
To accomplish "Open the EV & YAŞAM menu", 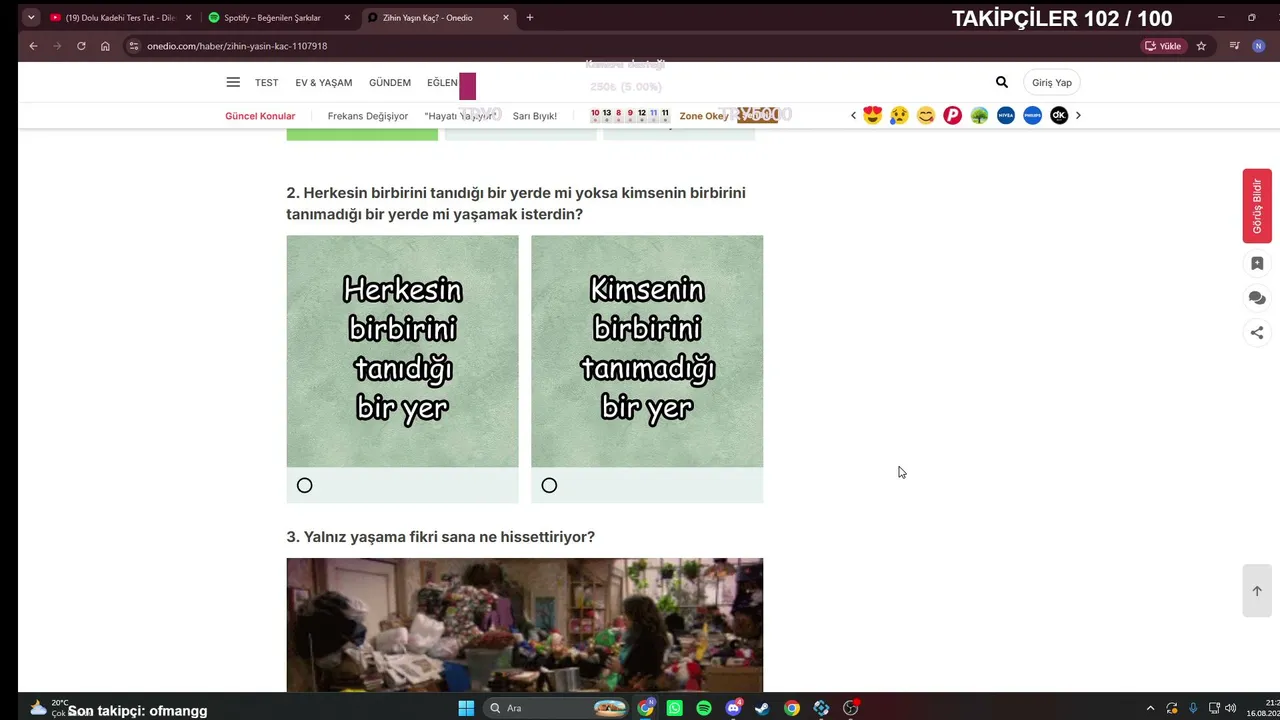I will point(323,83).
